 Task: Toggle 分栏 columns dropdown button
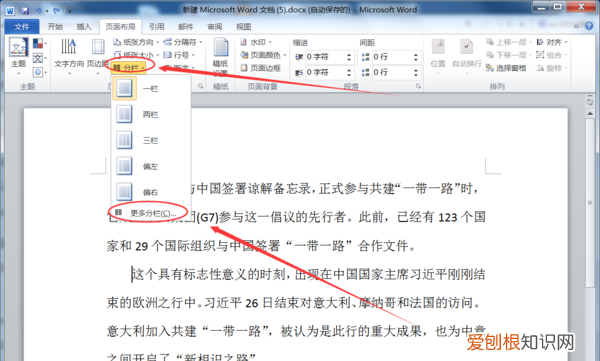[x=129, y=68]
